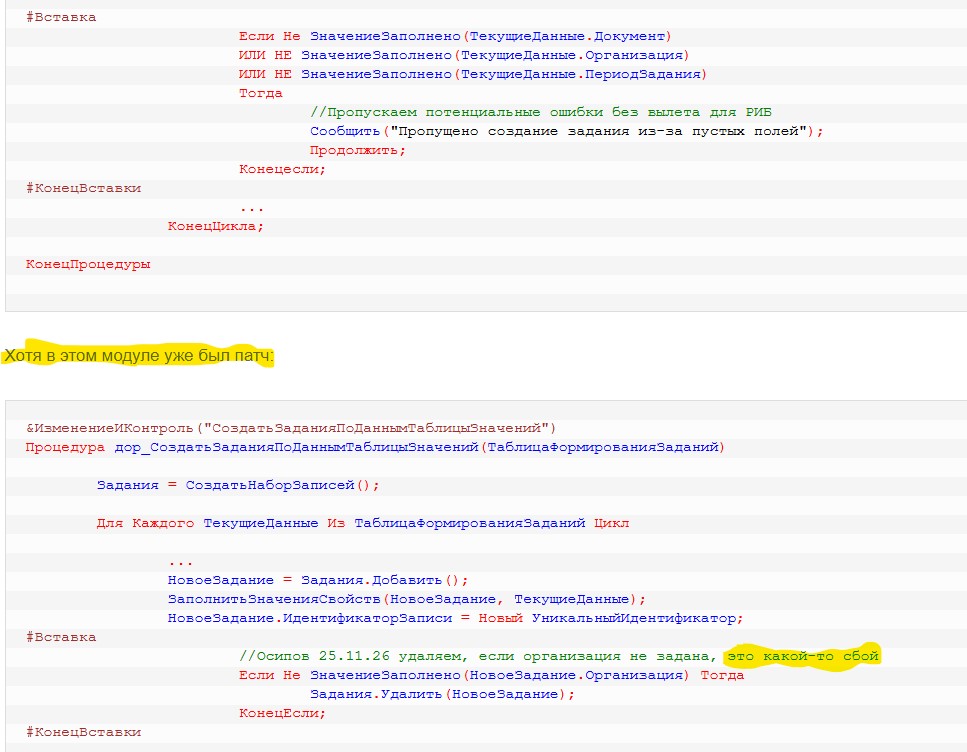This screenshot has width=967, height=752.
Task: Click 'НовоеЗадание.ИдентификаторЗаписи = Новый УникальныйИдентификатор;' line
Action: coord(456,619)
